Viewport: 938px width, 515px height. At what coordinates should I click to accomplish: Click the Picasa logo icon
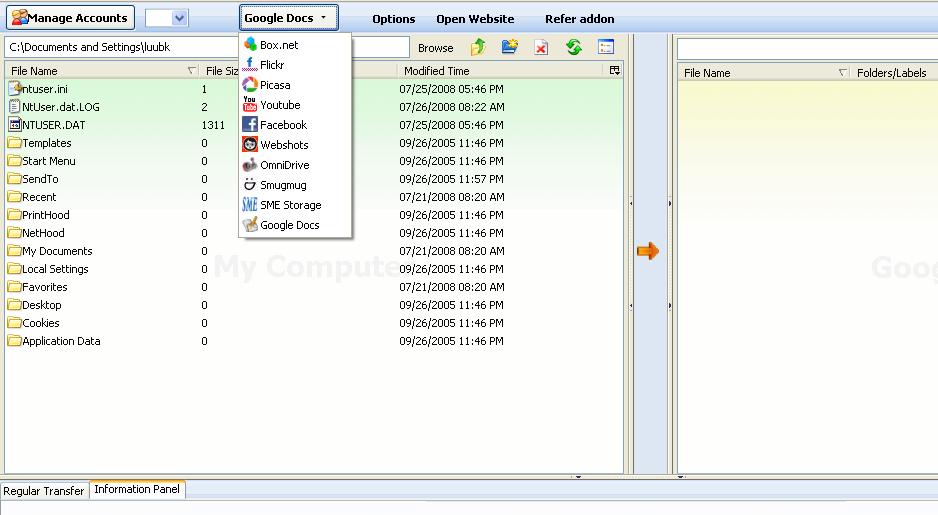point(250,84)
